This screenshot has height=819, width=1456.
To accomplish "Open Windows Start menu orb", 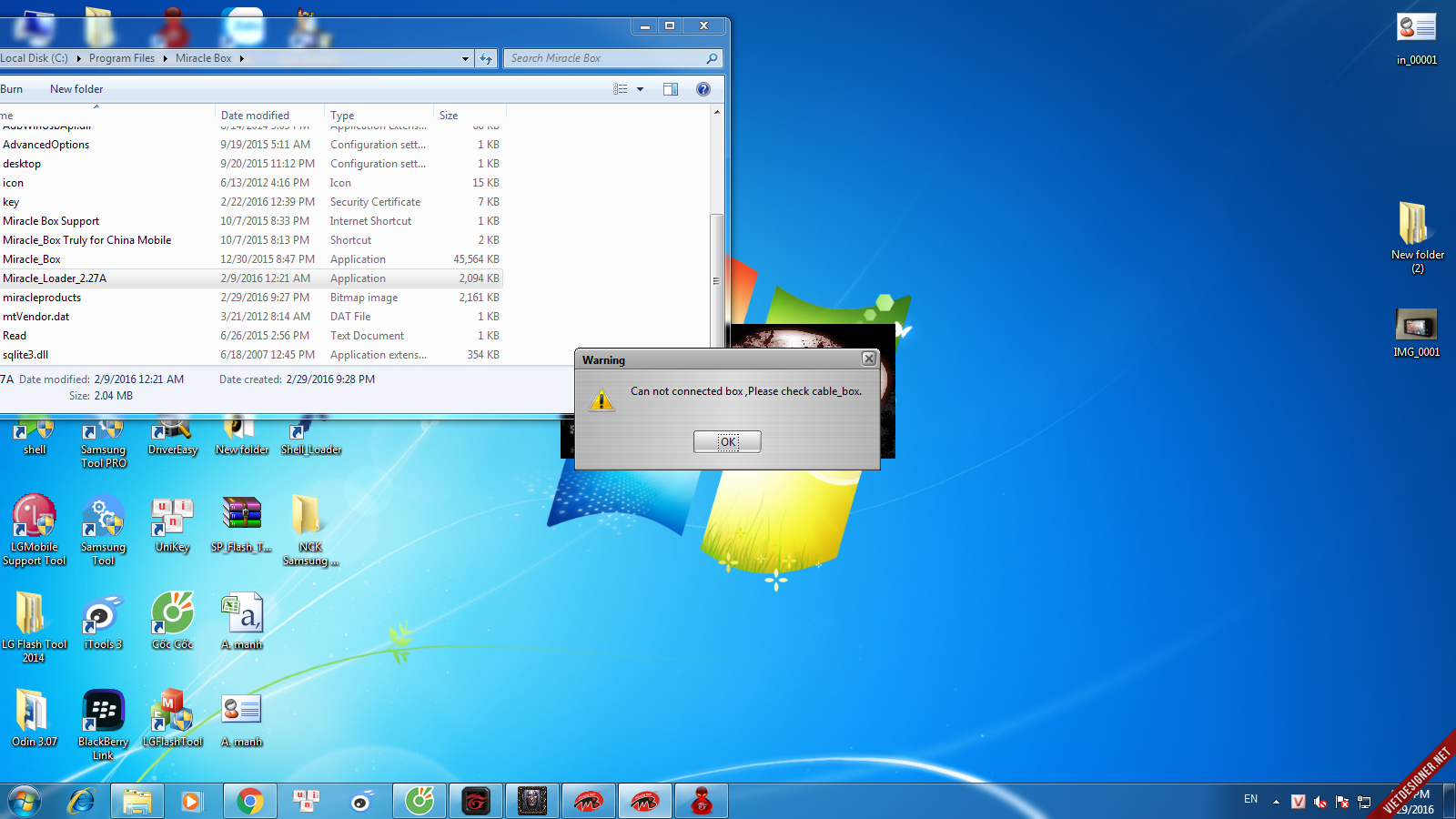I will (25, 802).
